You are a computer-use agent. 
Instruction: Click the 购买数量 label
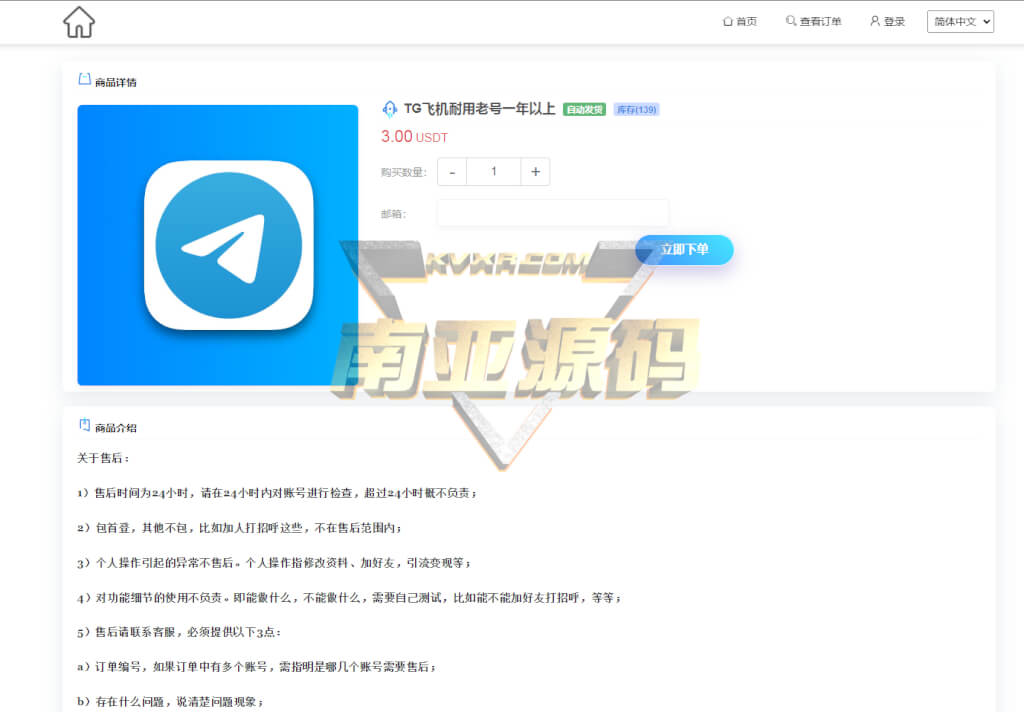pos(404,172)
